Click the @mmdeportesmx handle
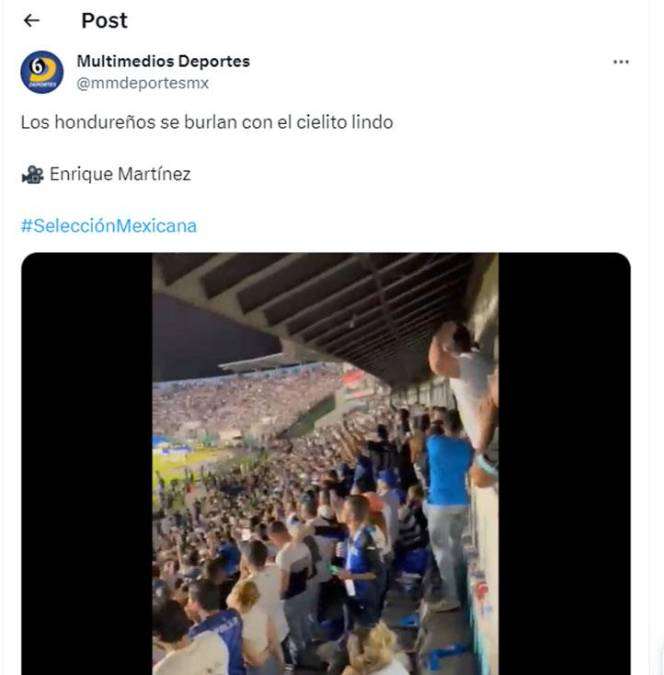The width and height of the screenshot is (664, 675). click(x=143, y=84)
